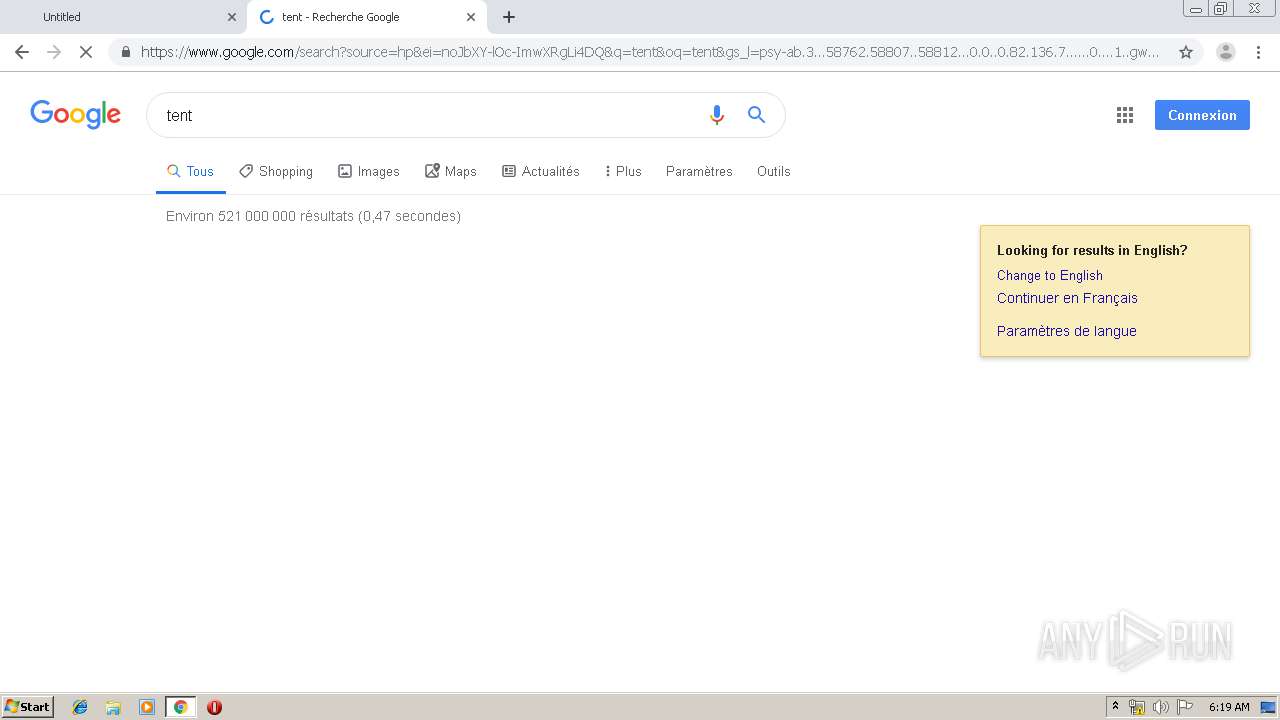
Task: Close the tent - Recherche Google tab
Action: (471, 17)
